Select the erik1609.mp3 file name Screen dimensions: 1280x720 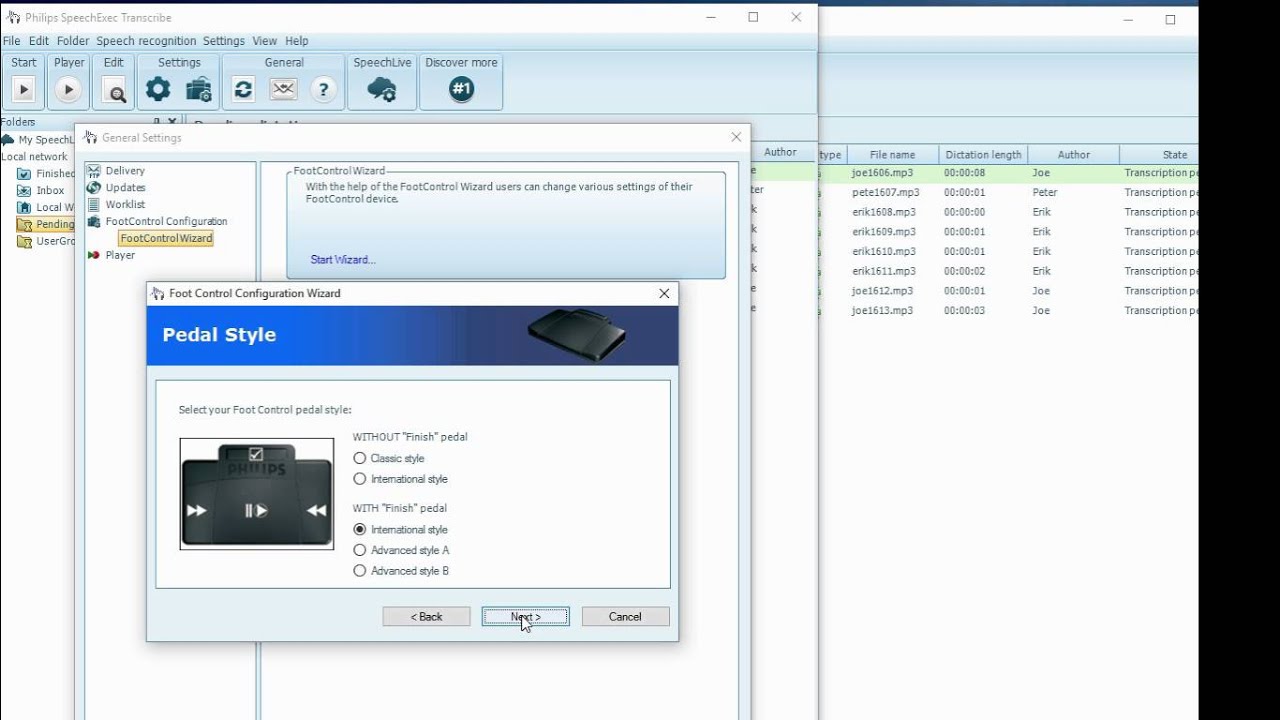point(883,232)
